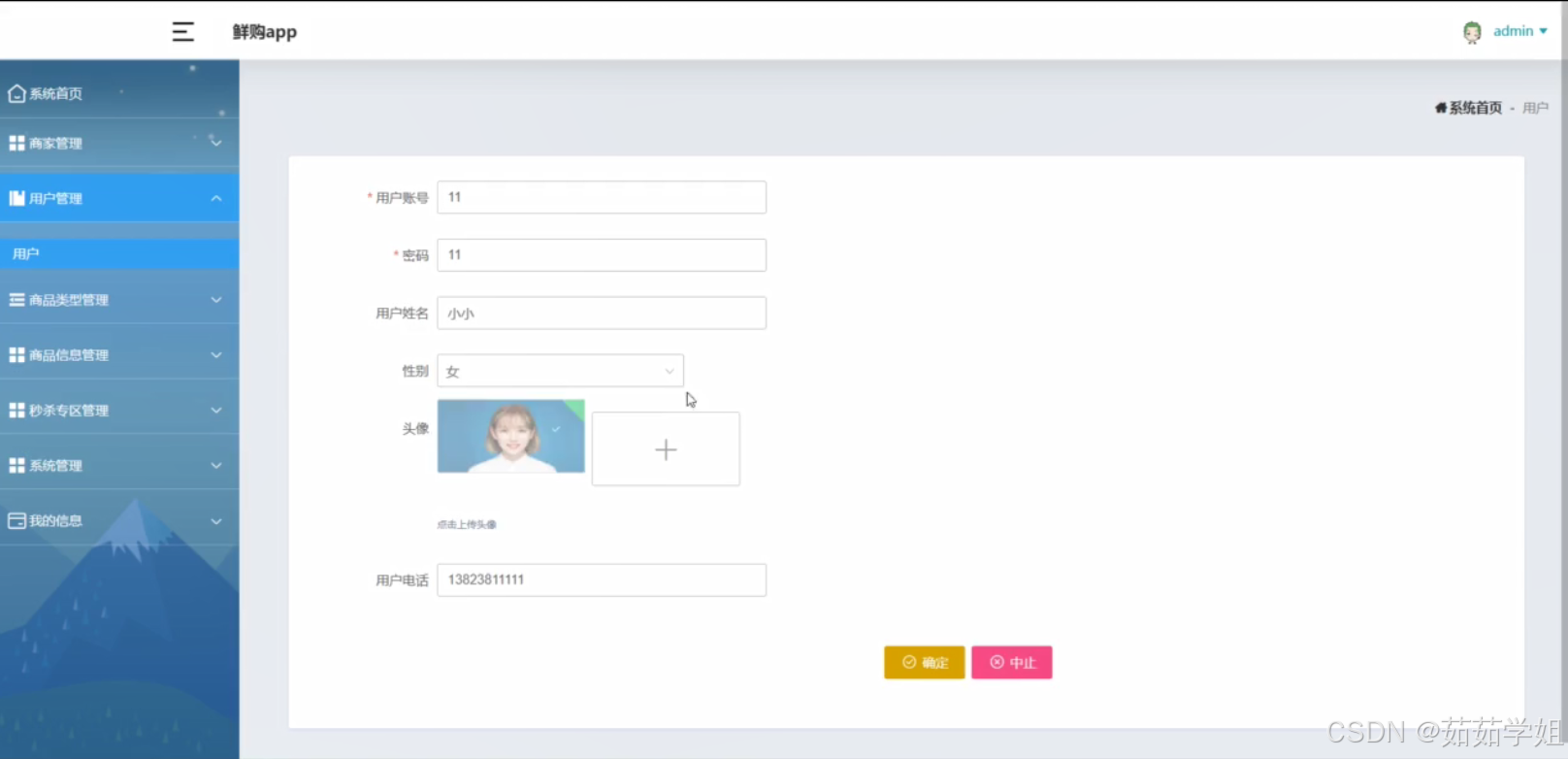1568x759 pixels.
Task: Click the yellow 确定 confirm button
Action: 924,663
